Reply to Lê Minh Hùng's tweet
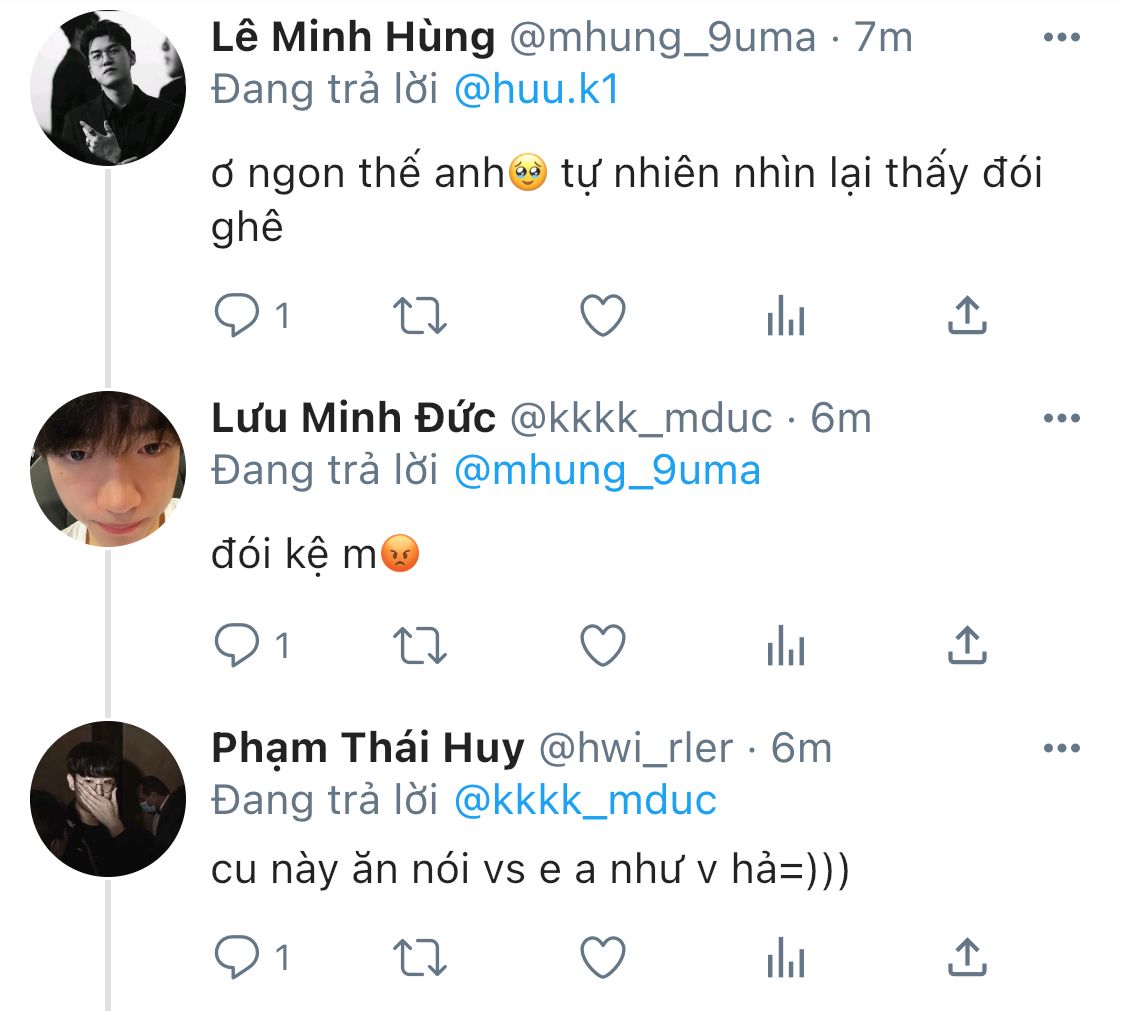 click(x=237, y=317)
